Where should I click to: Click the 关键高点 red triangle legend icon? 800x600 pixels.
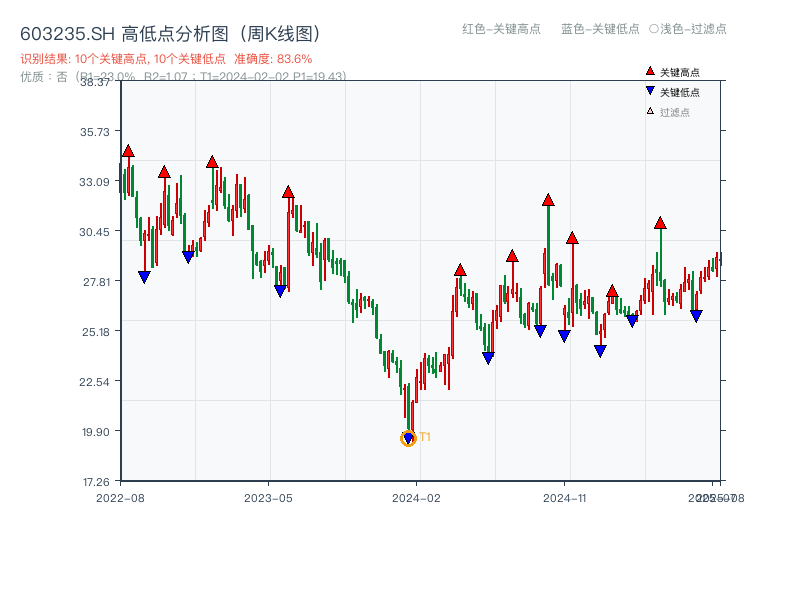pos(650,71)
